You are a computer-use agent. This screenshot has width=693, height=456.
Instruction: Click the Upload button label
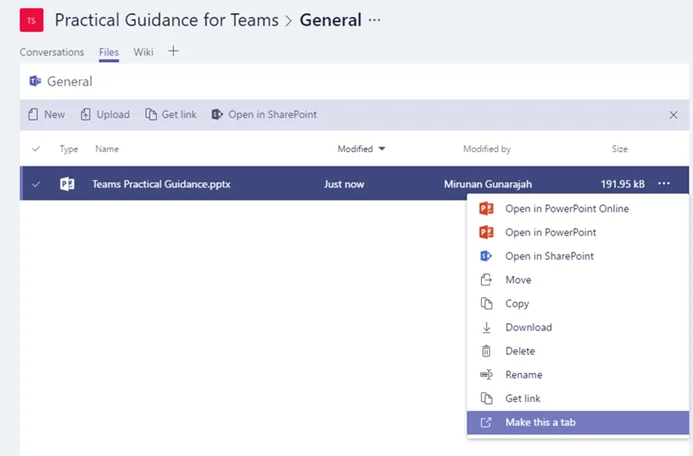point(113,114)
